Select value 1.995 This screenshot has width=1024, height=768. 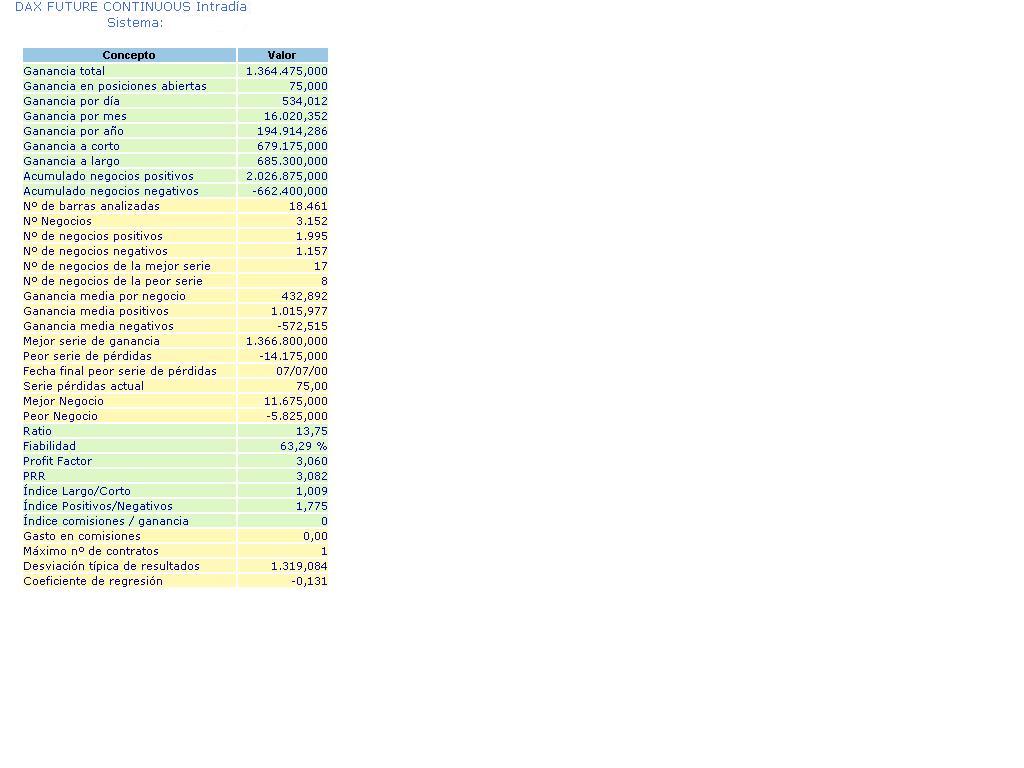click(x=312, y=236)
